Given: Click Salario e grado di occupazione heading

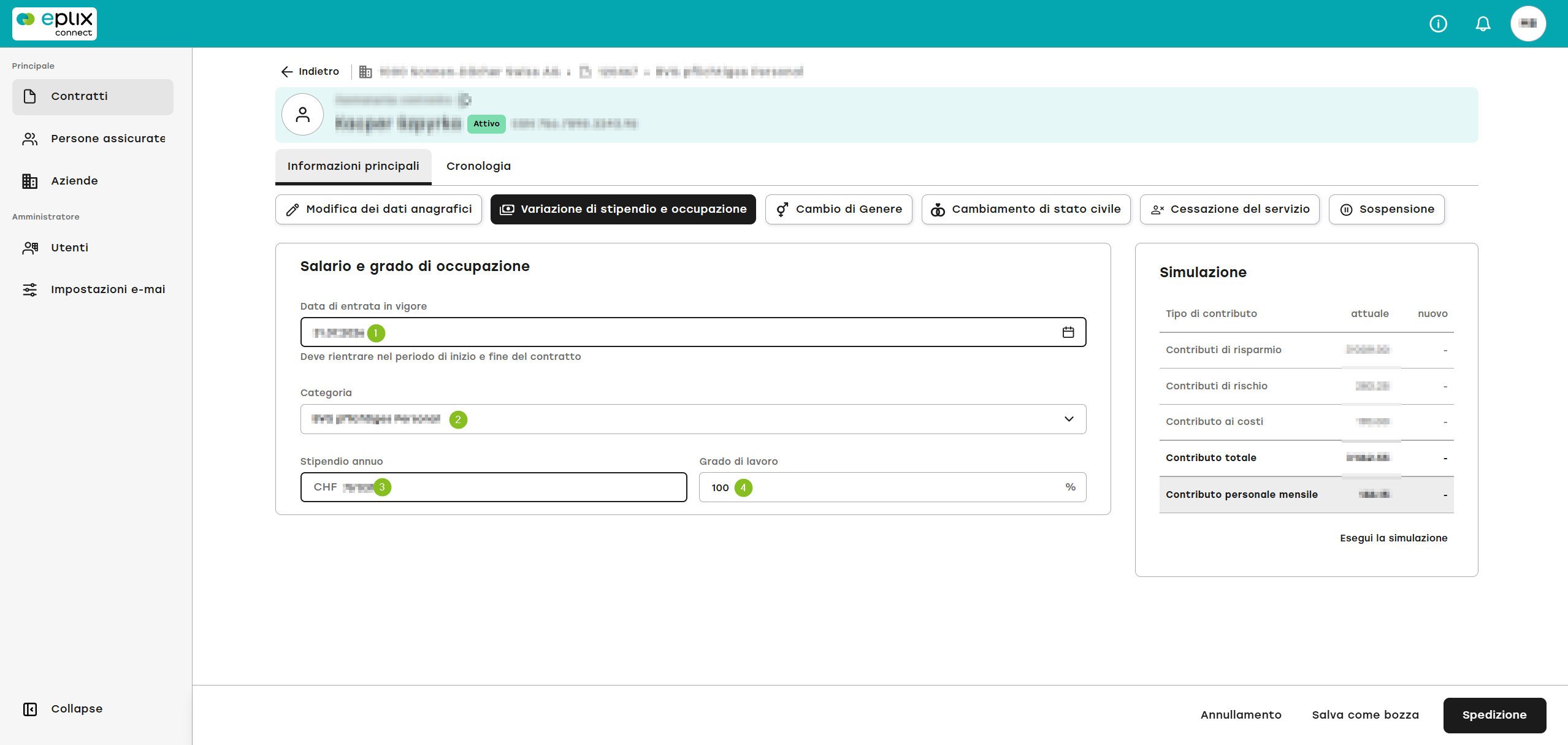Looking at the screenshot, I should coord(415,266).
